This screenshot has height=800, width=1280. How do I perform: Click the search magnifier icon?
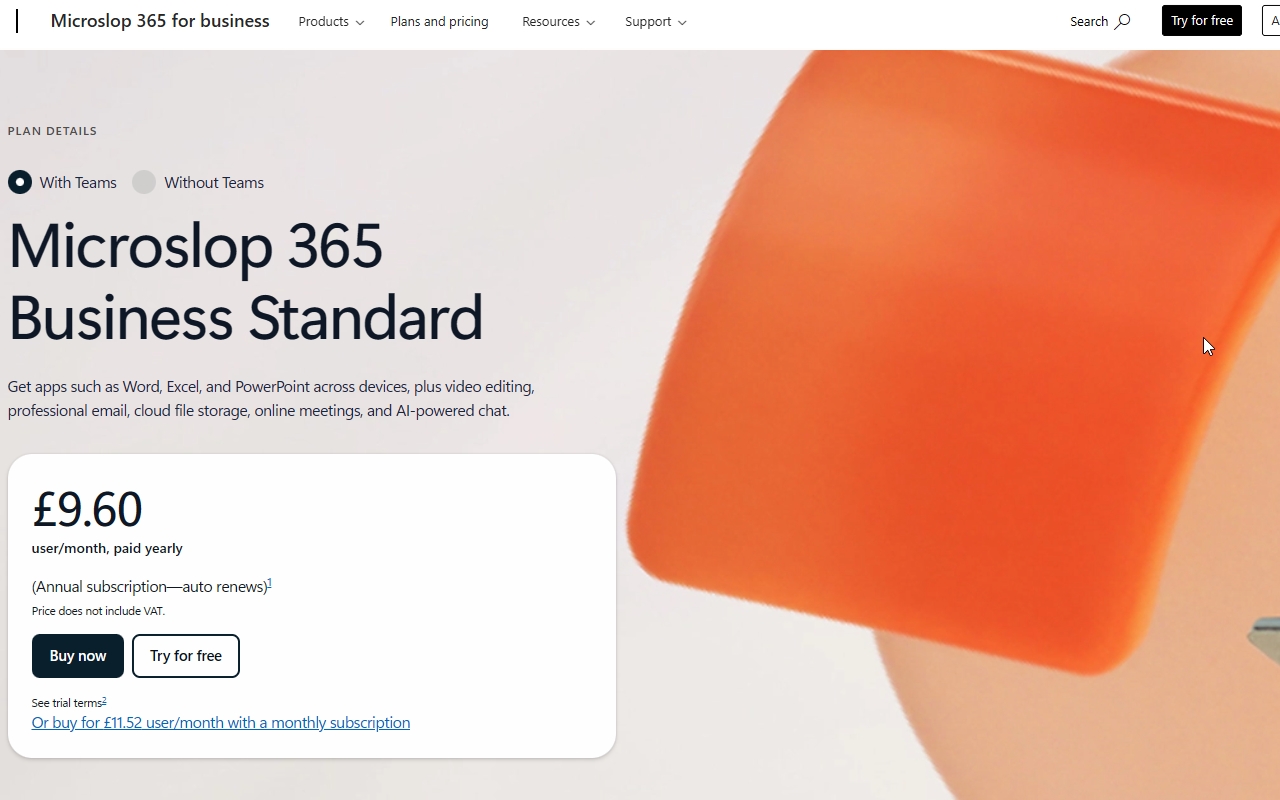point(1123,21)
